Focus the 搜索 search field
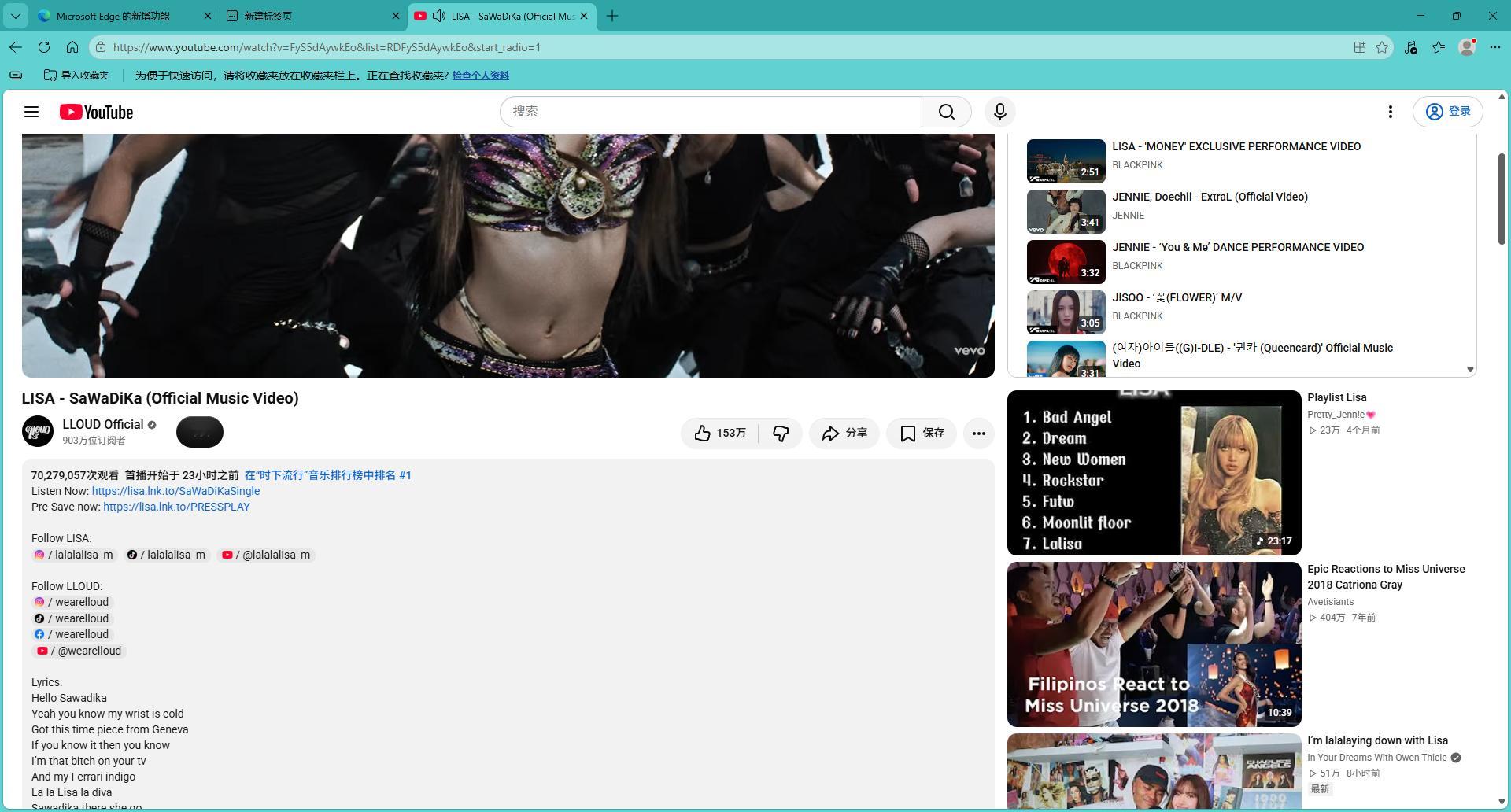The image size is (1511, 812). [711, 112]
